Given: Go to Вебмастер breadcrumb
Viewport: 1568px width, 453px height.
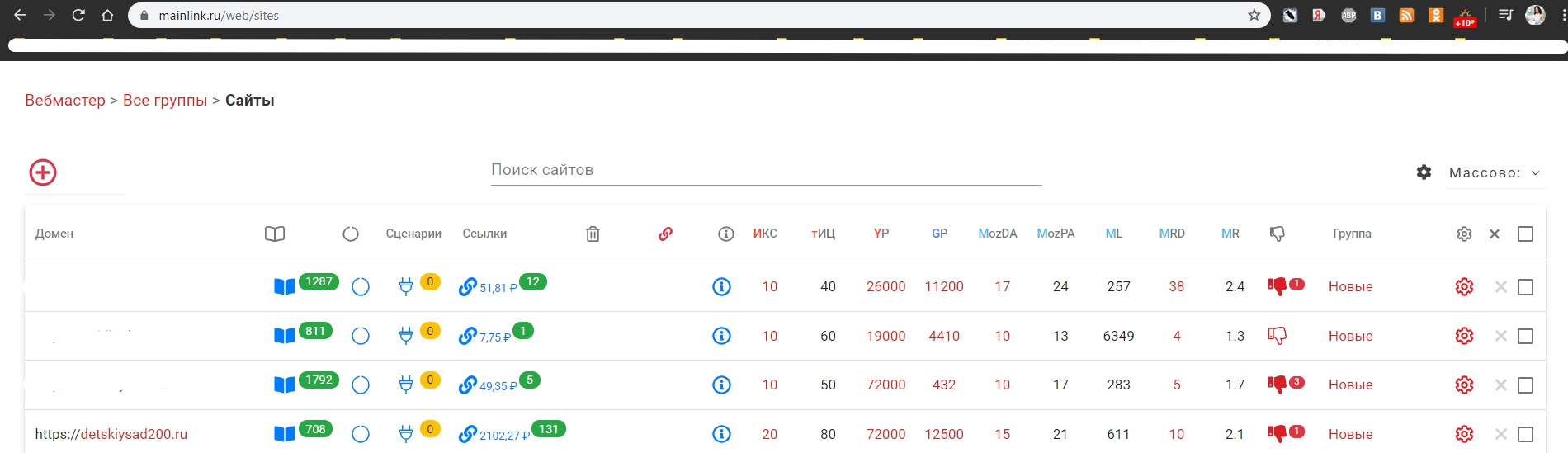Looking at the screenshot, I should pyautogui.click(x=65, y=100).
